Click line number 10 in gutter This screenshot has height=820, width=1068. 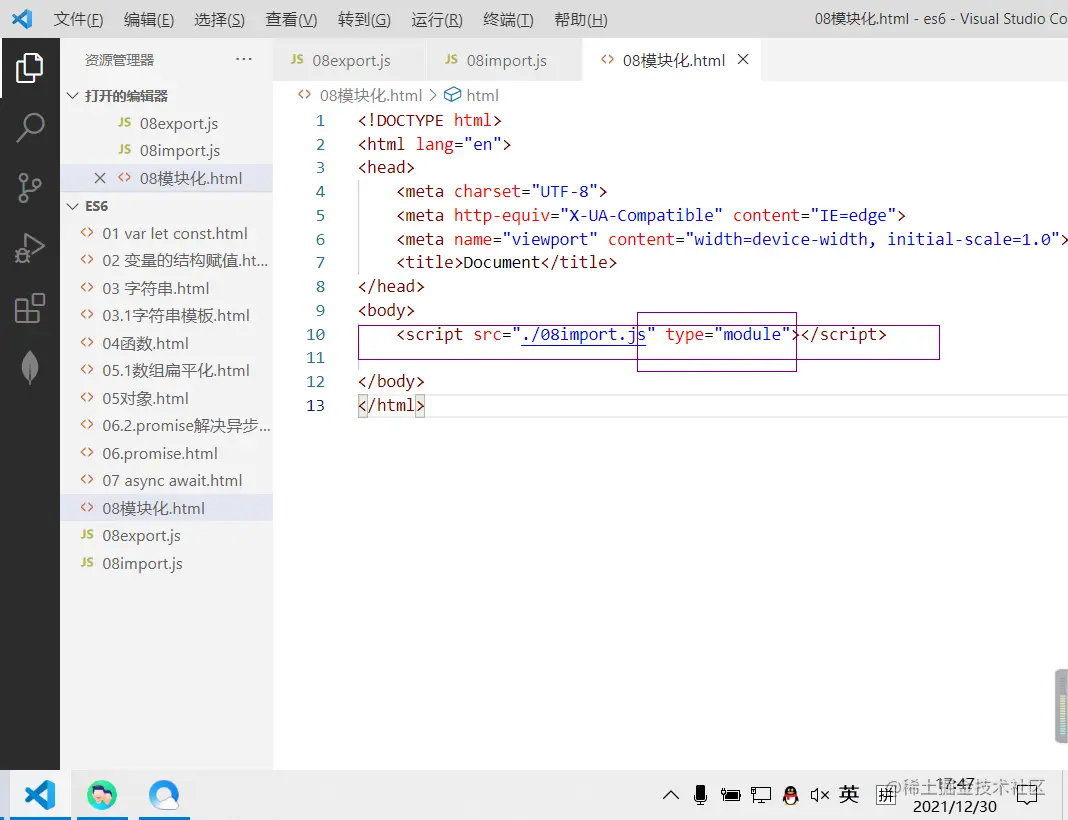pos(315,334)
